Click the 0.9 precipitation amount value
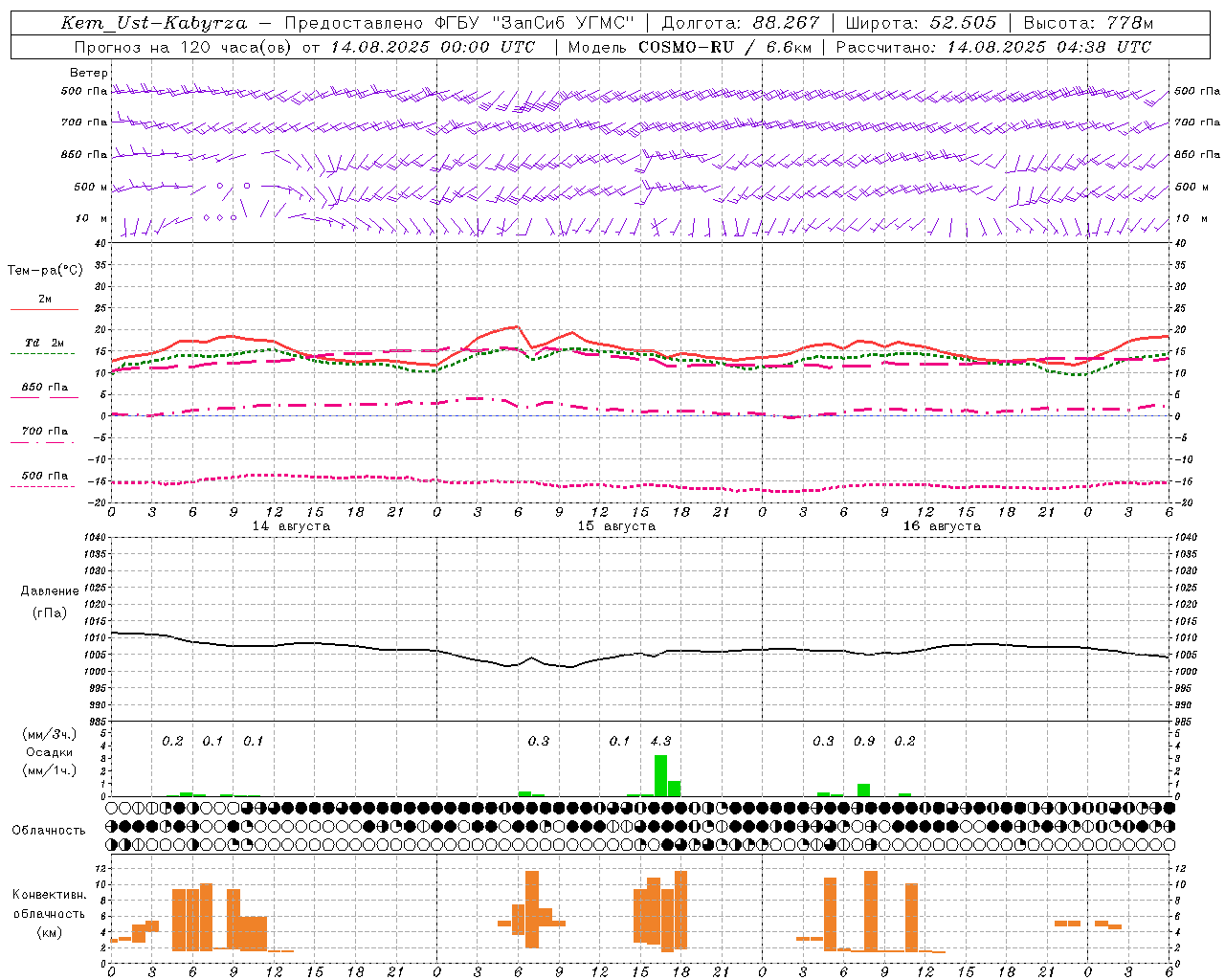Screen dimensions: 1225x980 pyautogui.click(x=864, y=741)
